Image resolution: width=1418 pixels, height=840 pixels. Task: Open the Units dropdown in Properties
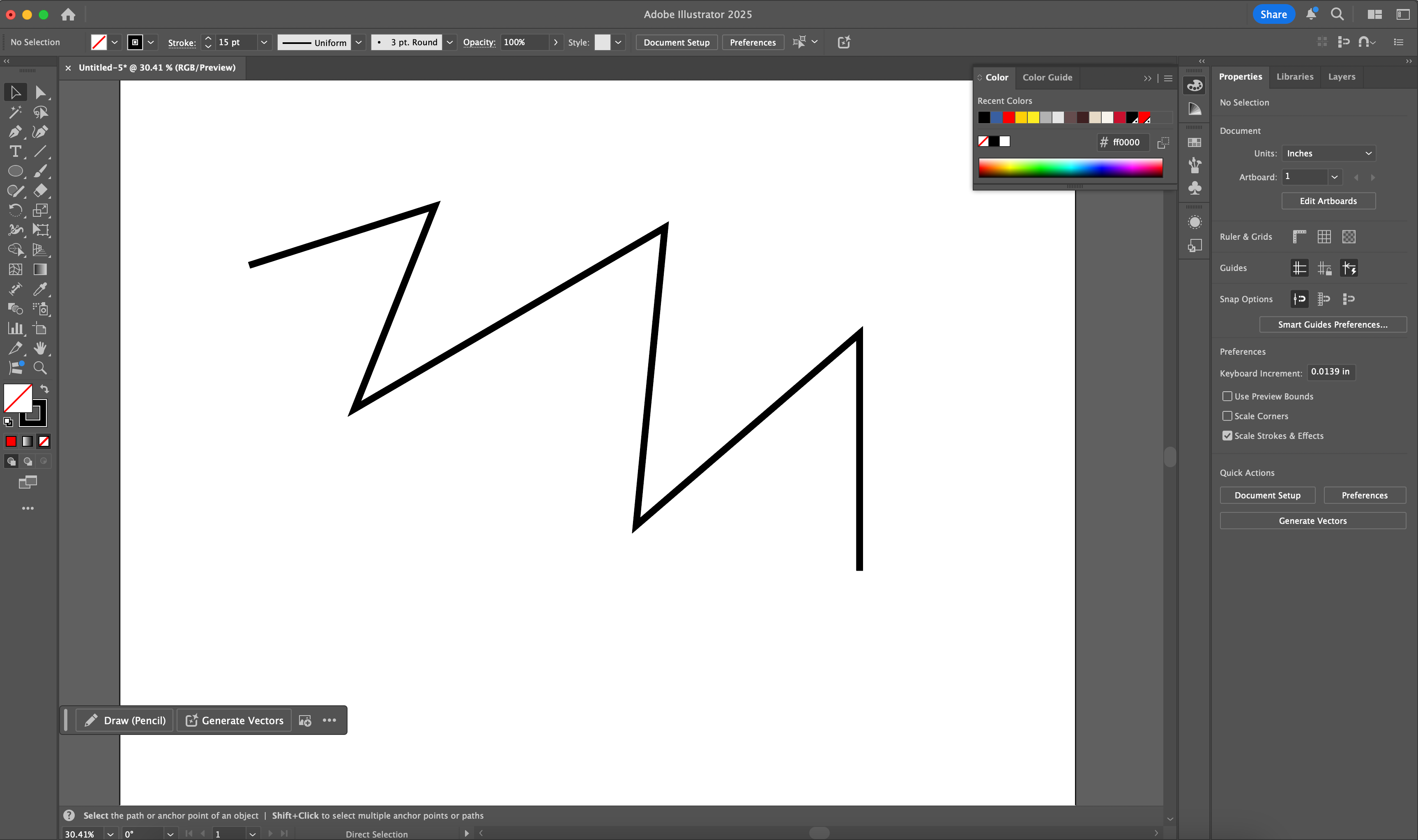coord(1328,153)
